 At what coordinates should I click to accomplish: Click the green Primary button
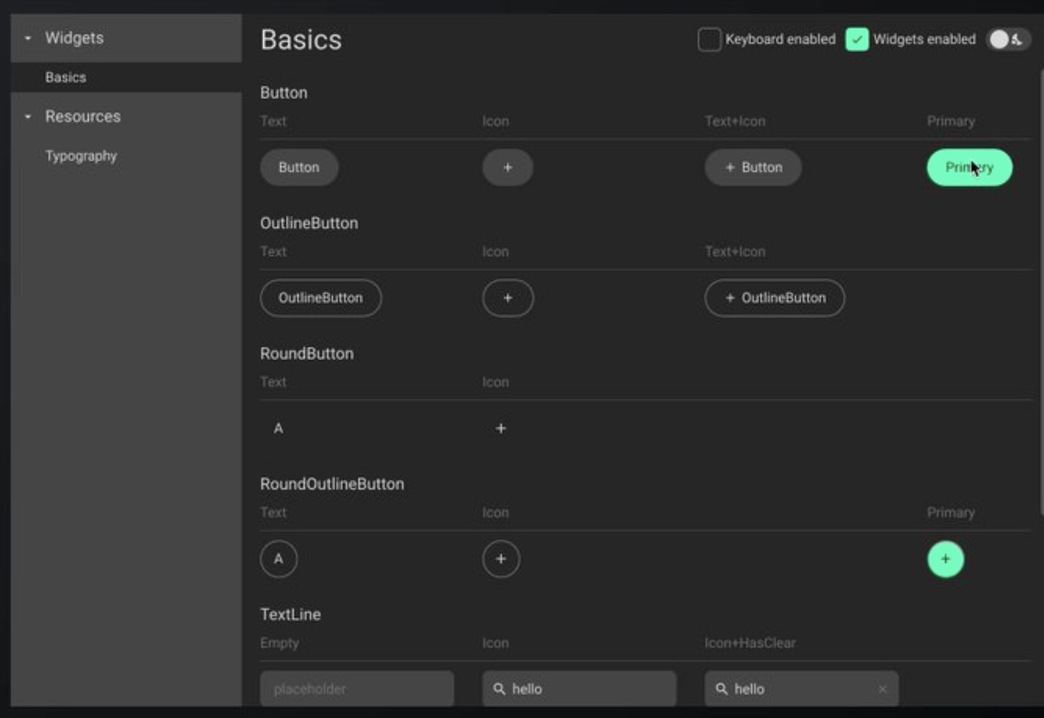click(x=969, y=168)
